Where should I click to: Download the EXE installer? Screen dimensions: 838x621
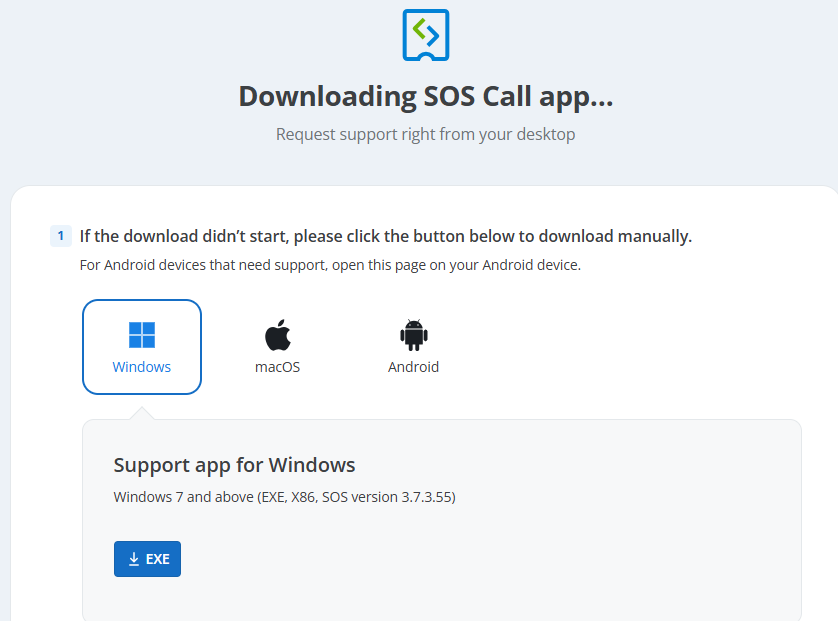tap(148, 559)
